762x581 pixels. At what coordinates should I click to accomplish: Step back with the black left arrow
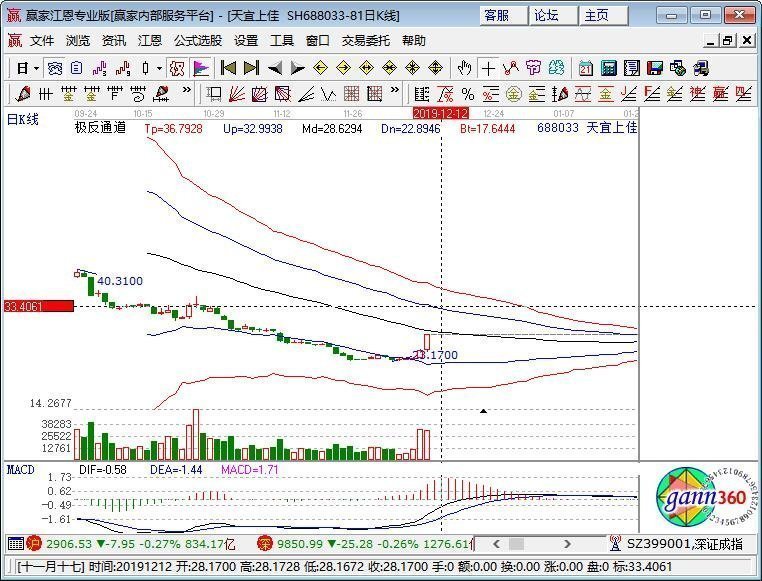pyautogui.click(x=275, y=68)
